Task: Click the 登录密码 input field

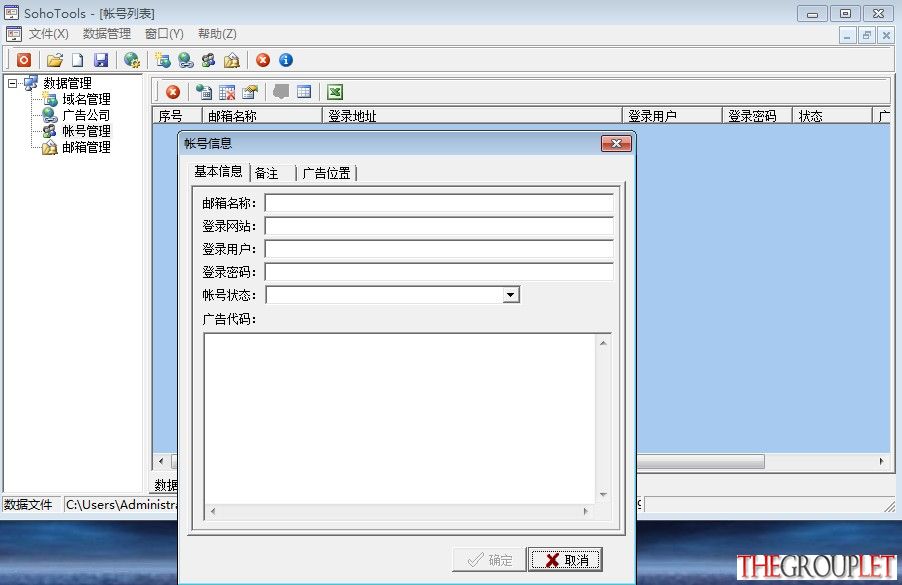Action: pyautogui.click(x=439, y=272)
